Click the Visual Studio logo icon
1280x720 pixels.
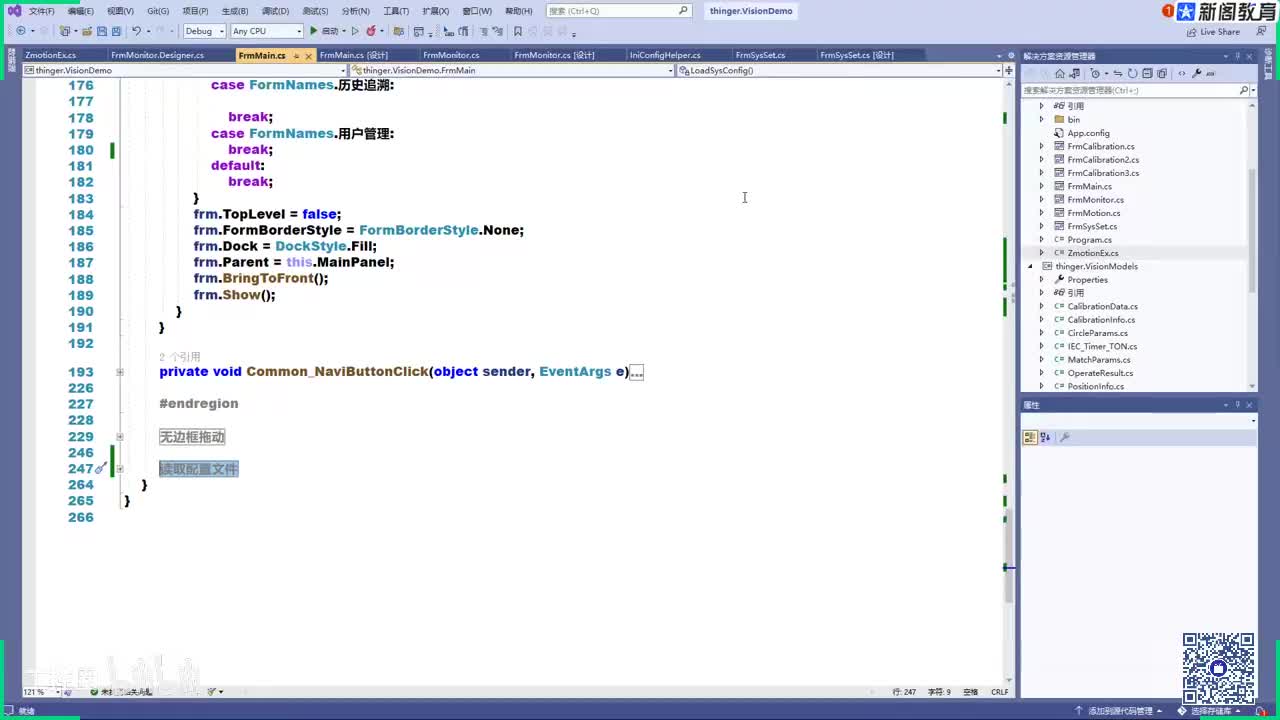click(14, 11)
